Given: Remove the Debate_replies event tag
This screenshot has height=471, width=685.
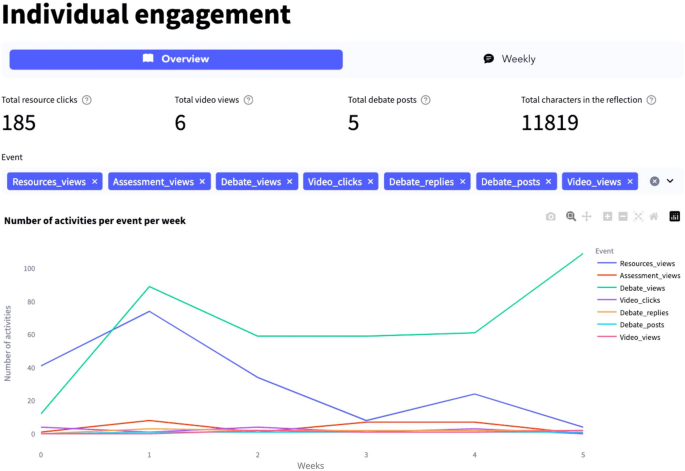Looking at the screenshot, I should pyautogui.click(x=462, y=182).
